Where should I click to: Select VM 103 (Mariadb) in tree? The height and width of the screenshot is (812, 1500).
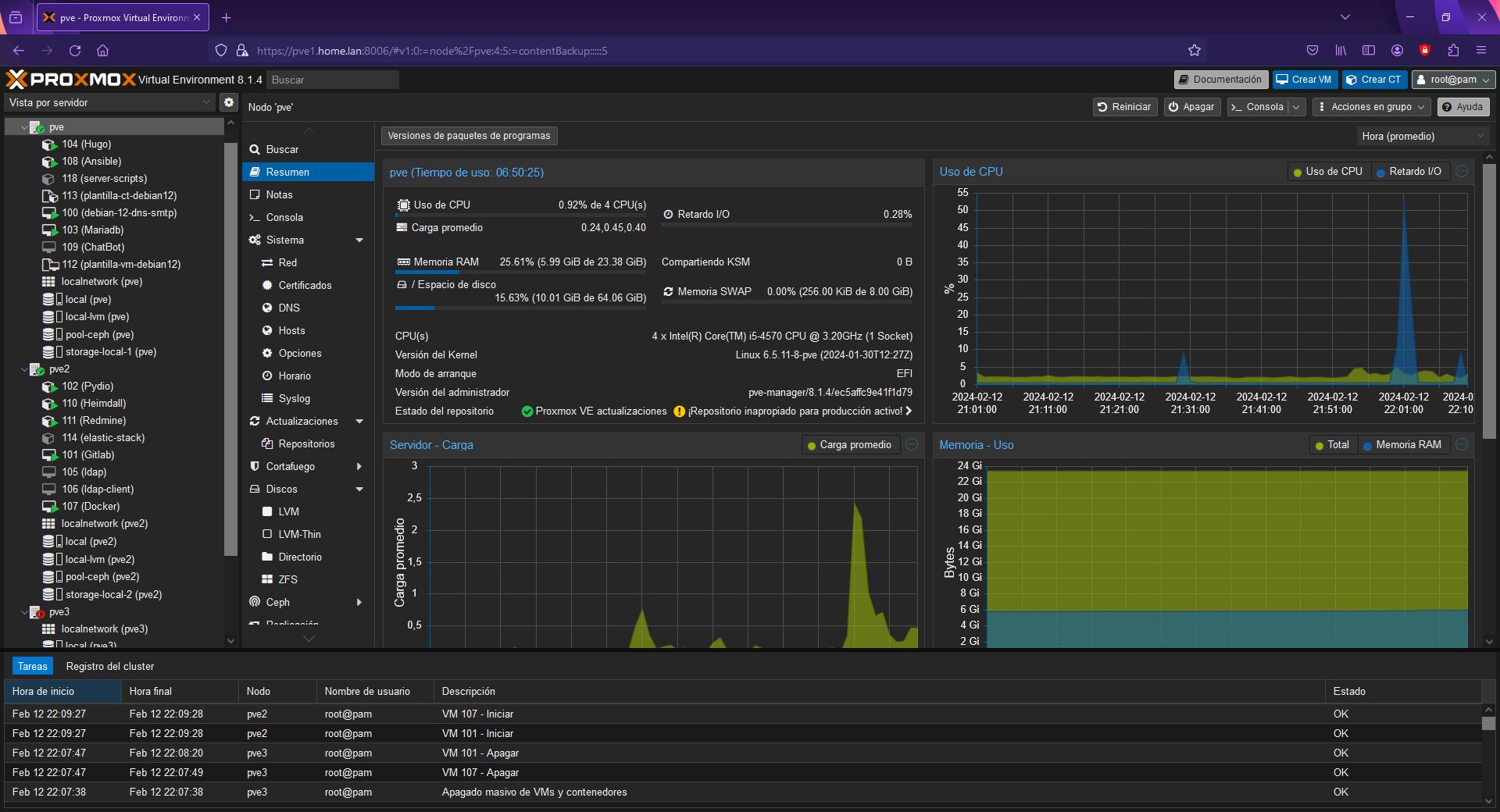(x=92, y=230)
